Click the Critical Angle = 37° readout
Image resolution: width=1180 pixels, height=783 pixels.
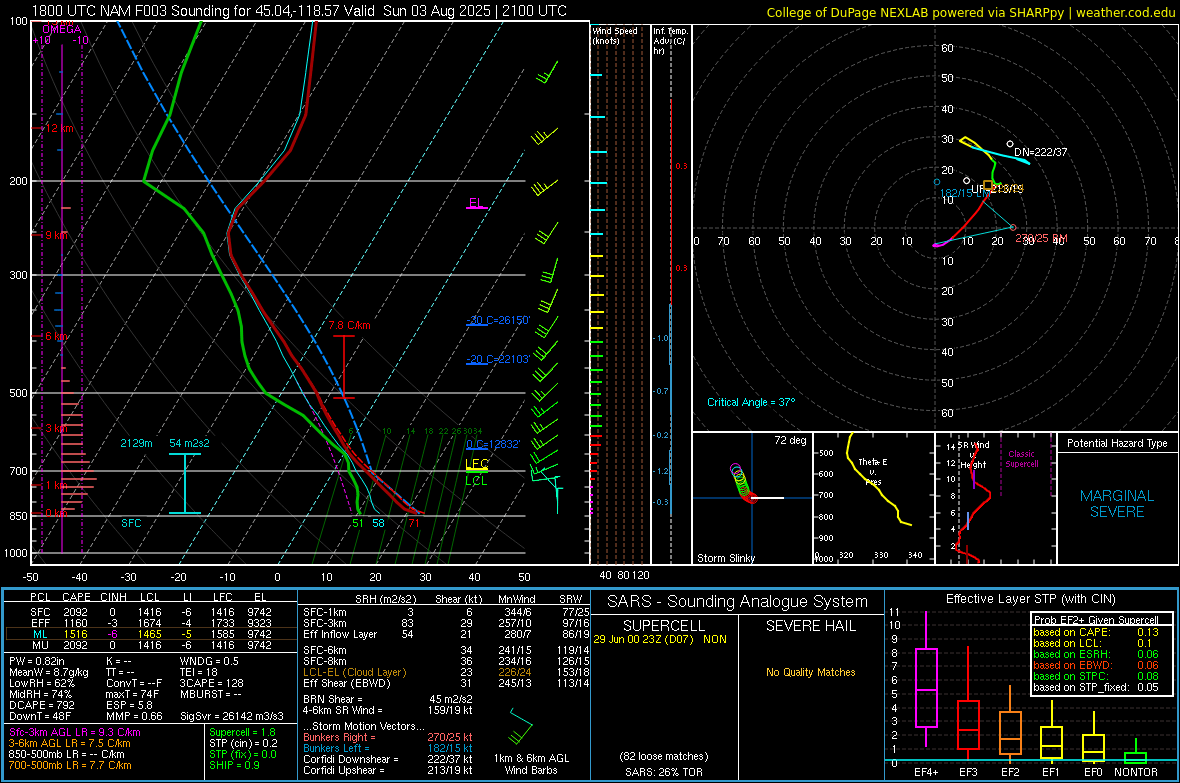pyautogui.click(x=751, y=402)
